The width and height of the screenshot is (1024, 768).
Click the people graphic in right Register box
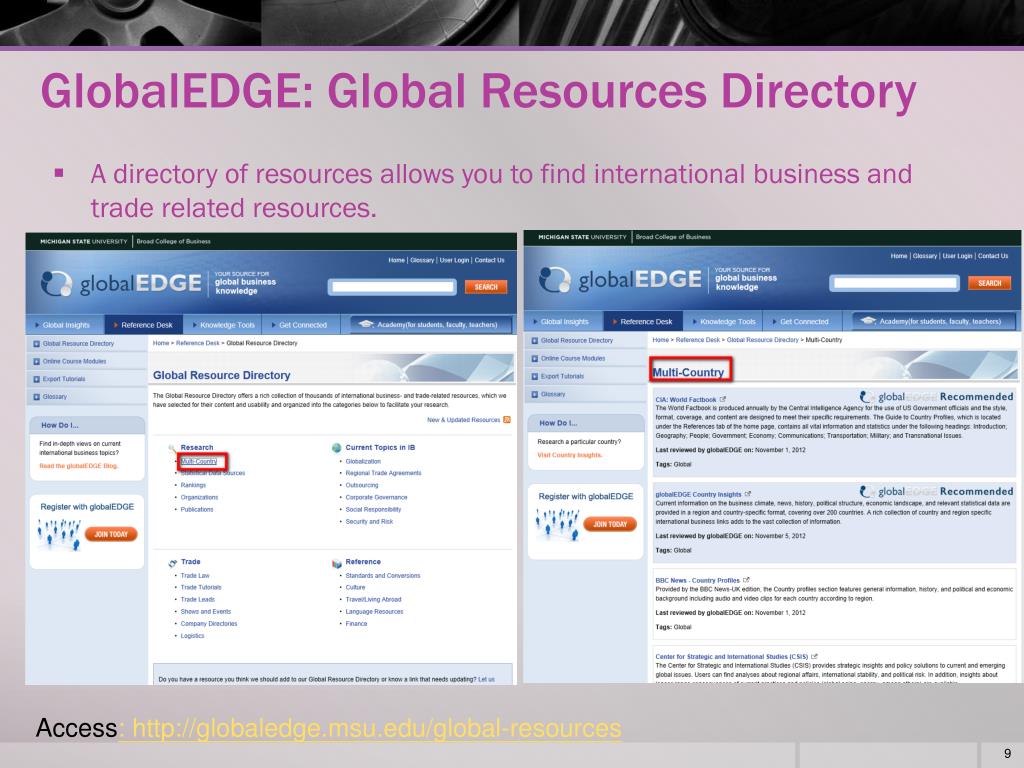coord(558,524)
